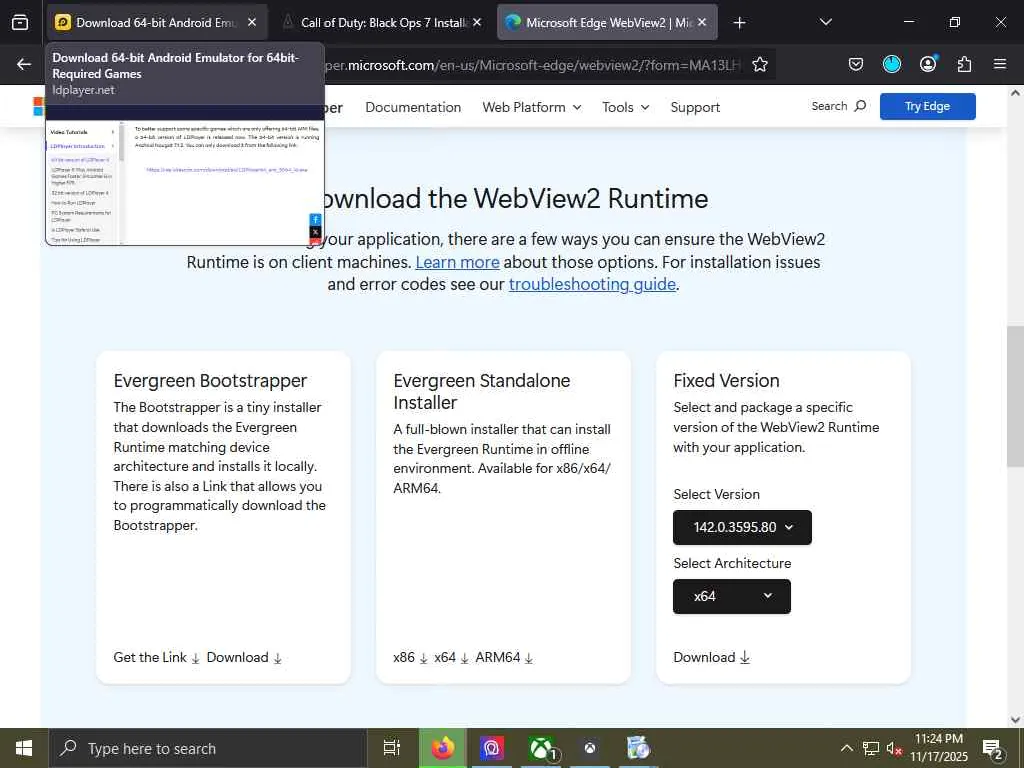Viewport: 1024px width, 768px height.
Task: Open a new tab with plus button
Action: 739,23
